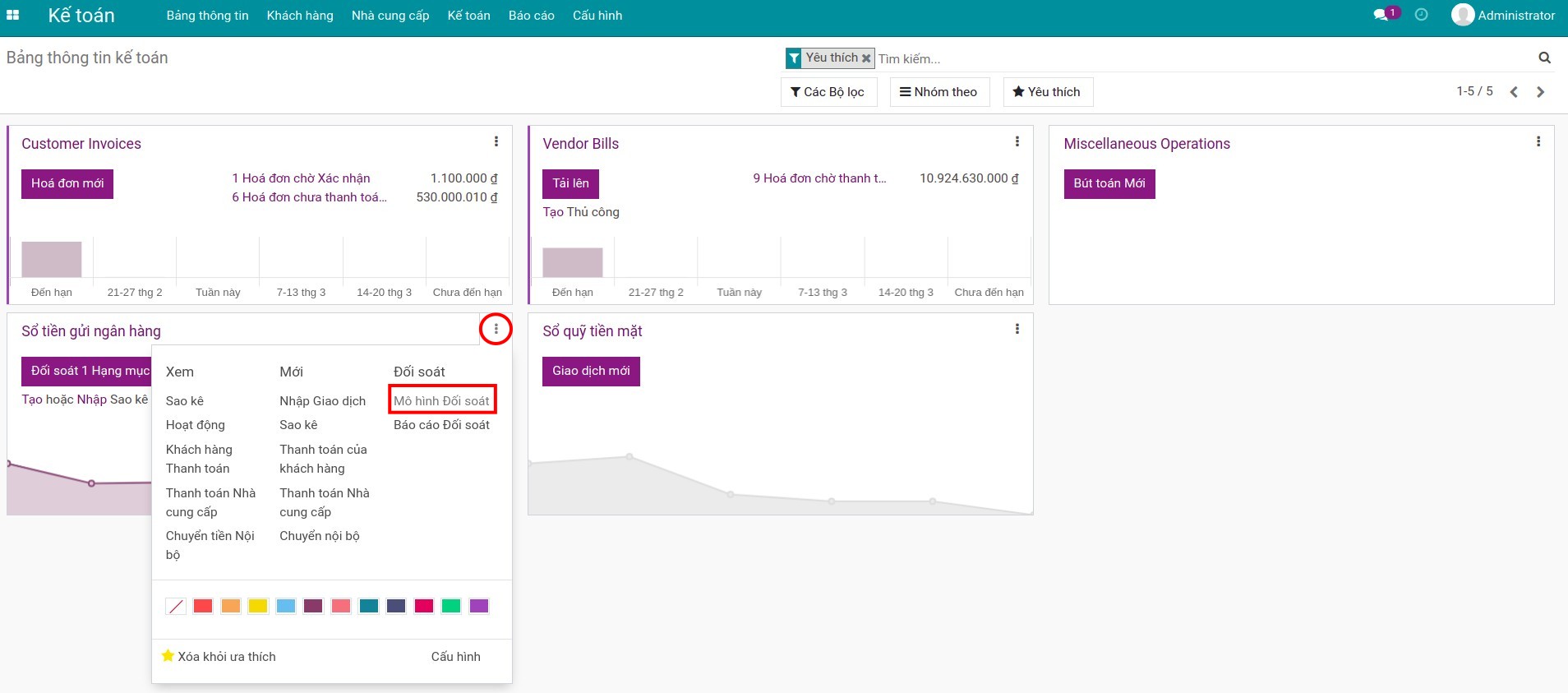Open the apps grid menu icon
This screenshot has width=1568, height=693.
pyautogui.click(x=13, y=16)
